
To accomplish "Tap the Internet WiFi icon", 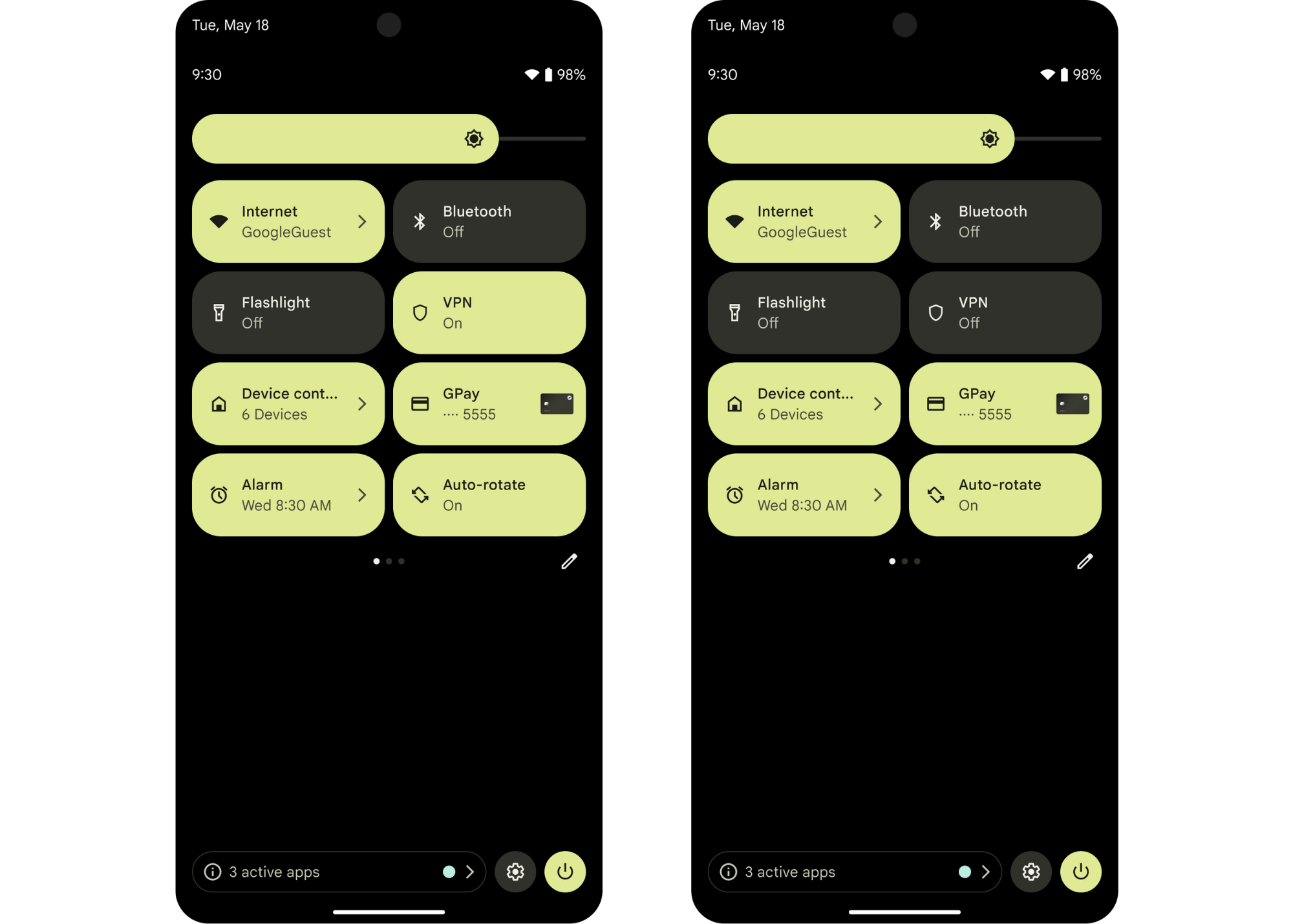I will tap(218, 222).
